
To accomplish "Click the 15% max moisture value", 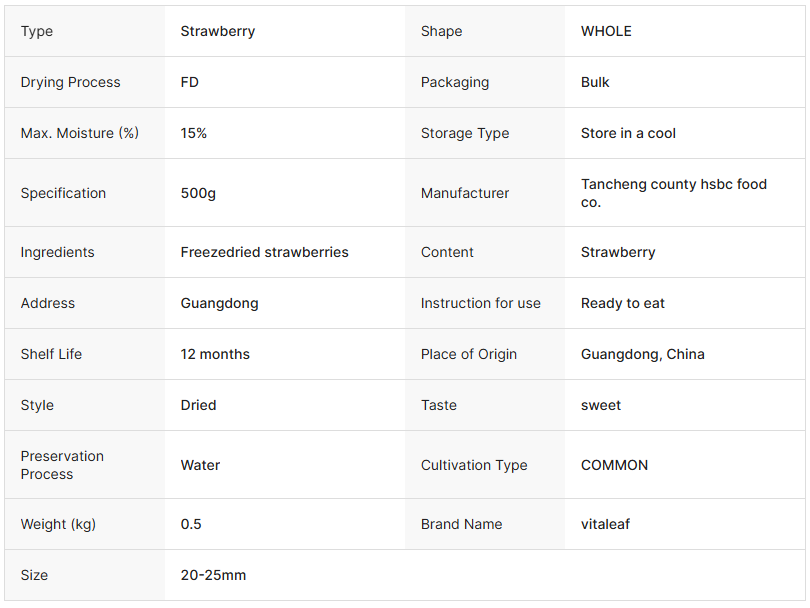I will click(194, 133).
